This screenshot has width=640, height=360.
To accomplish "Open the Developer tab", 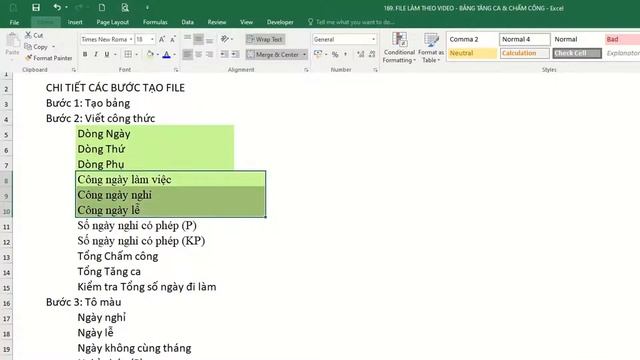I will point(280,22).
